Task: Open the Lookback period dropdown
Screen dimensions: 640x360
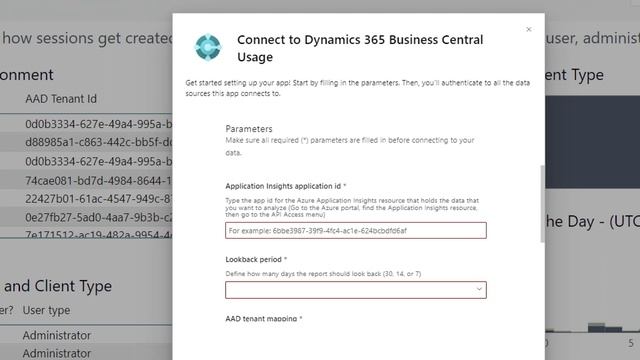Action: pos(356,290)
